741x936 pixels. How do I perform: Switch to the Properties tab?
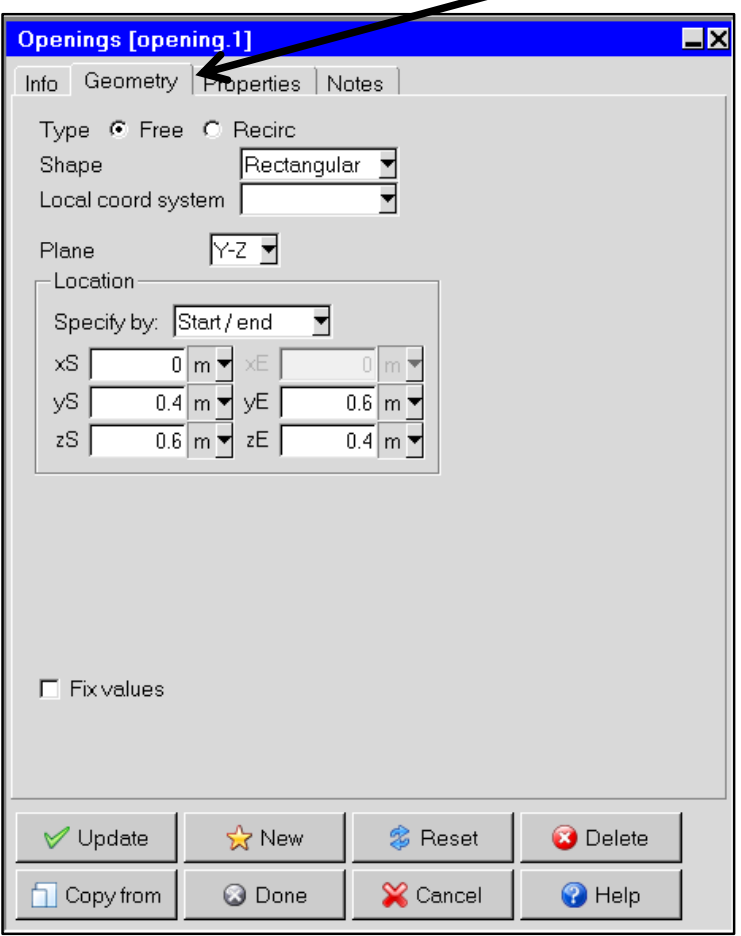254,83
